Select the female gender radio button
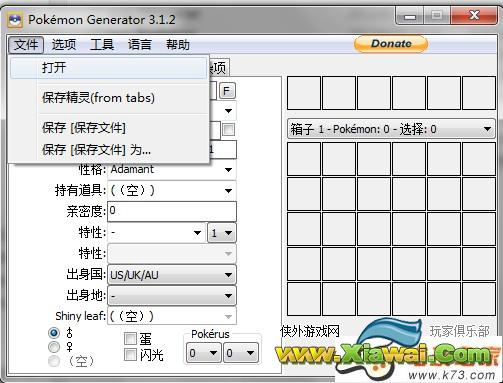 click(x=54, y=347)
